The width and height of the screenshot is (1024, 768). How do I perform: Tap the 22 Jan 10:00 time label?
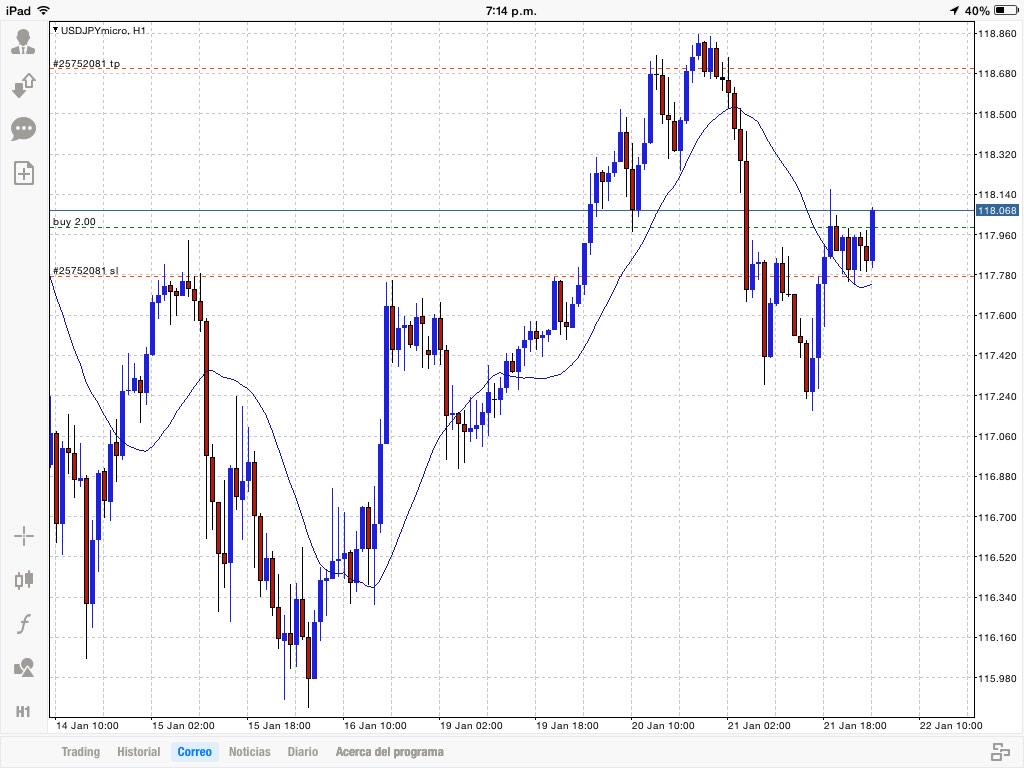click(951, 726)
